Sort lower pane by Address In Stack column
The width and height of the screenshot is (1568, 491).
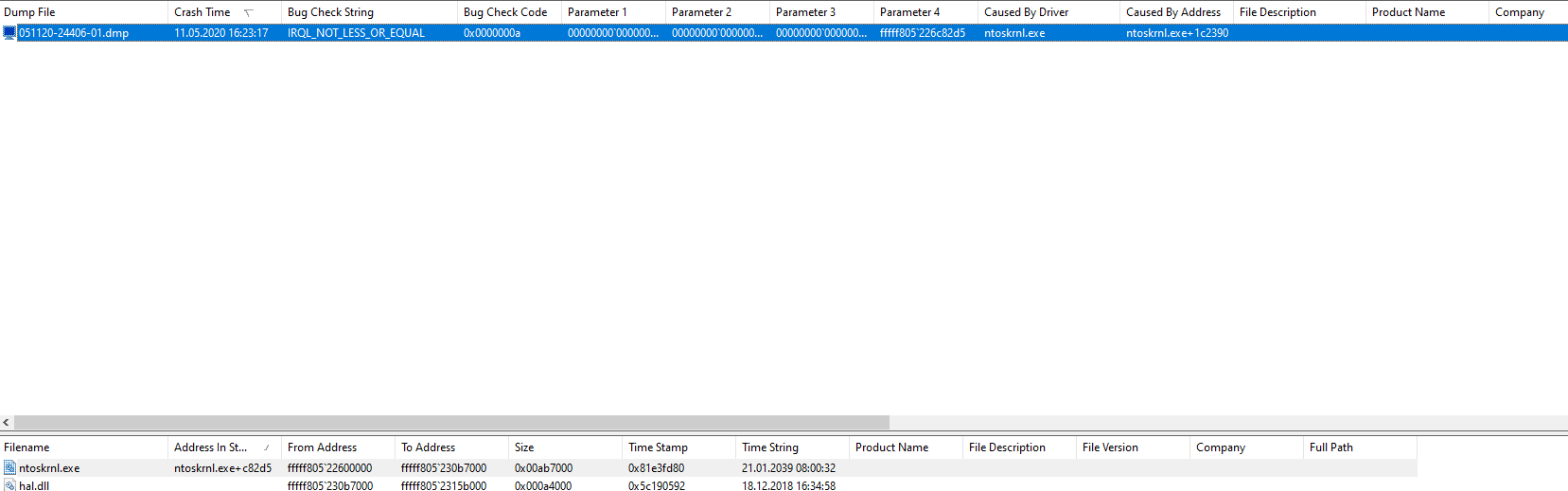pos(225,447)
